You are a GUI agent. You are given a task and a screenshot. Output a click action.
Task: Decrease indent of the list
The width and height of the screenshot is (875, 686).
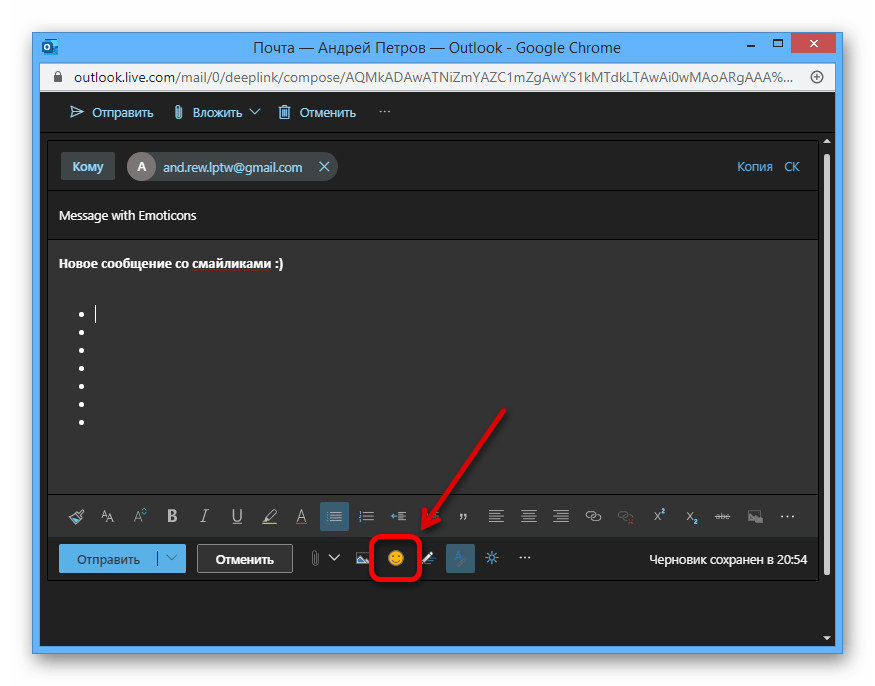[x=398, y=516]
